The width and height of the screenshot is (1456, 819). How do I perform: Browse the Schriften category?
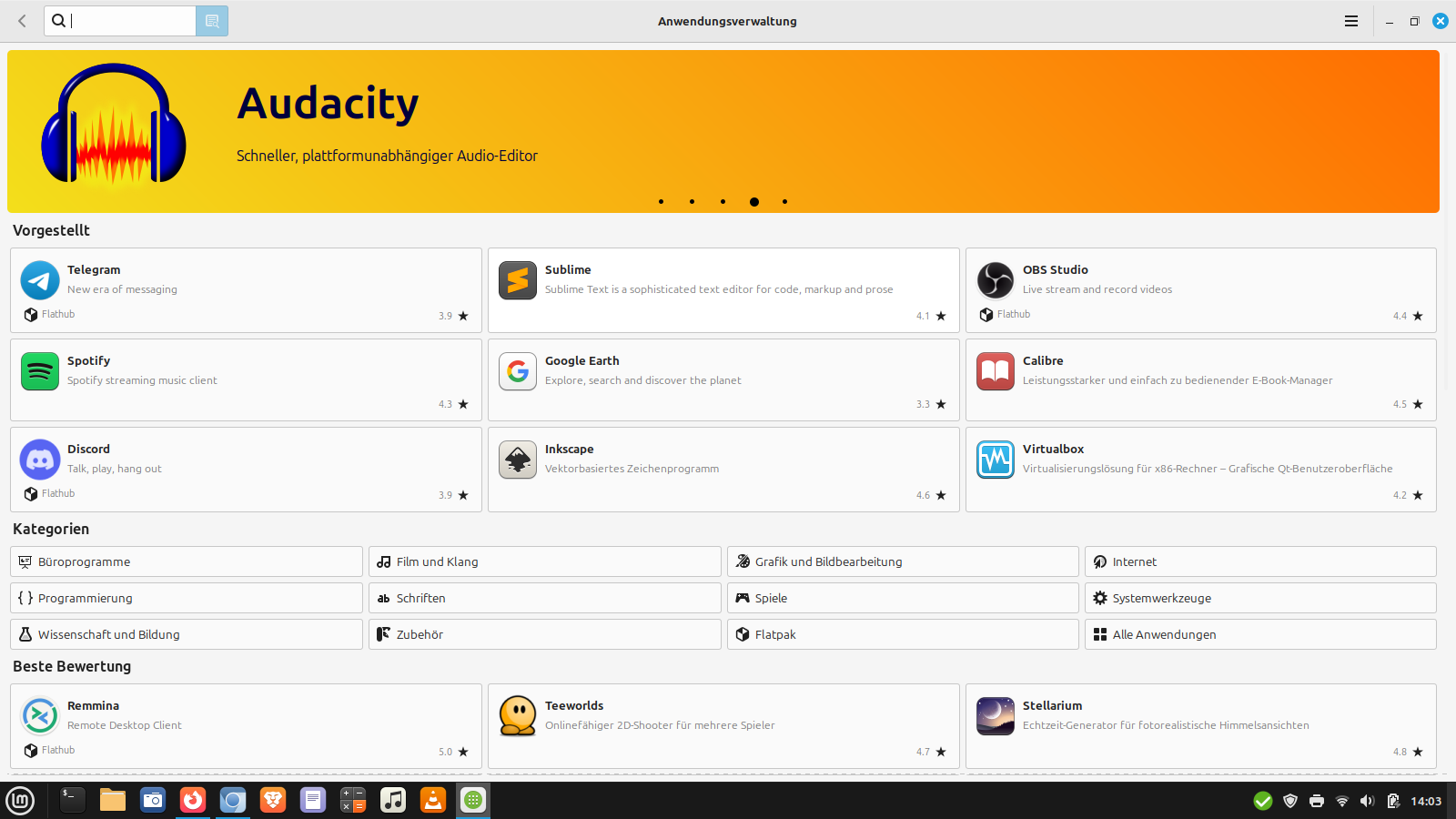pos(545,598)
